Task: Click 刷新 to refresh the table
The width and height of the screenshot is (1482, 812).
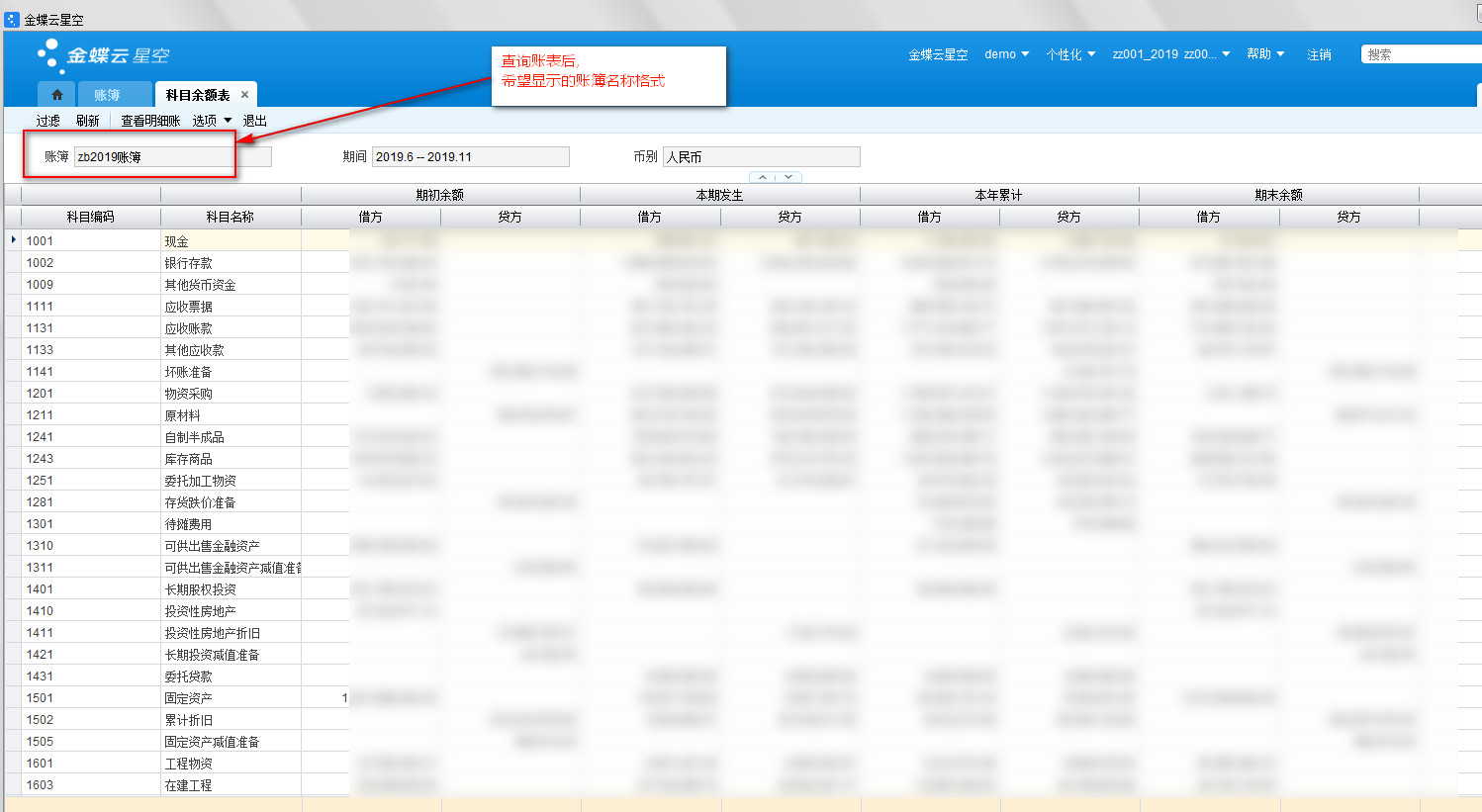Action: pos(88,121)
